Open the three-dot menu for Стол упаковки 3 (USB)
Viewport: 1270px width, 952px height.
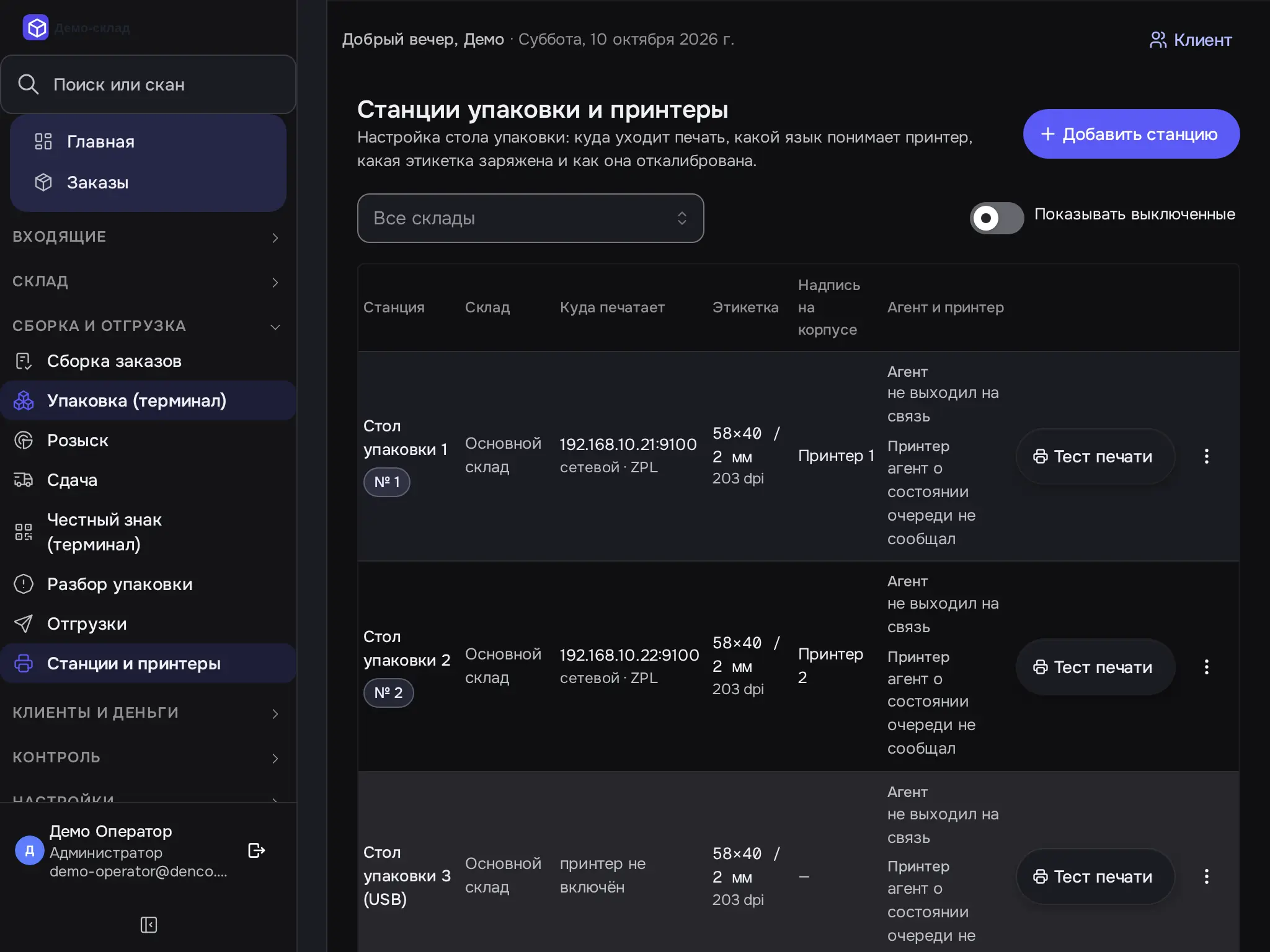(x=1206, y=876)
